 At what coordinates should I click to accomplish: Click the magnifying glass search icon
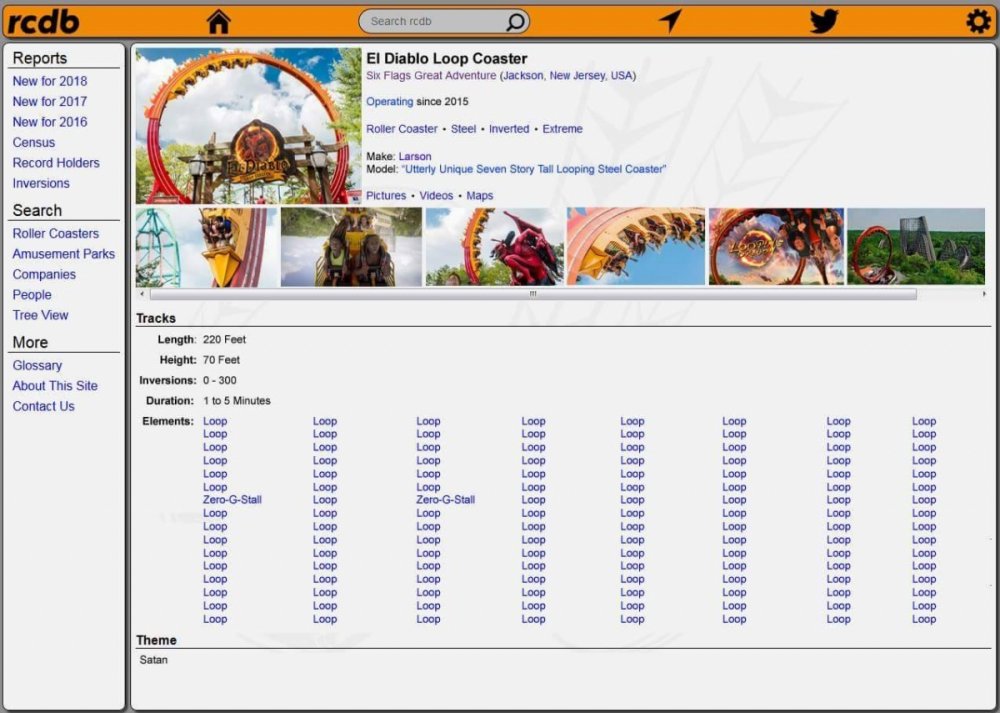tap(515, 21)
